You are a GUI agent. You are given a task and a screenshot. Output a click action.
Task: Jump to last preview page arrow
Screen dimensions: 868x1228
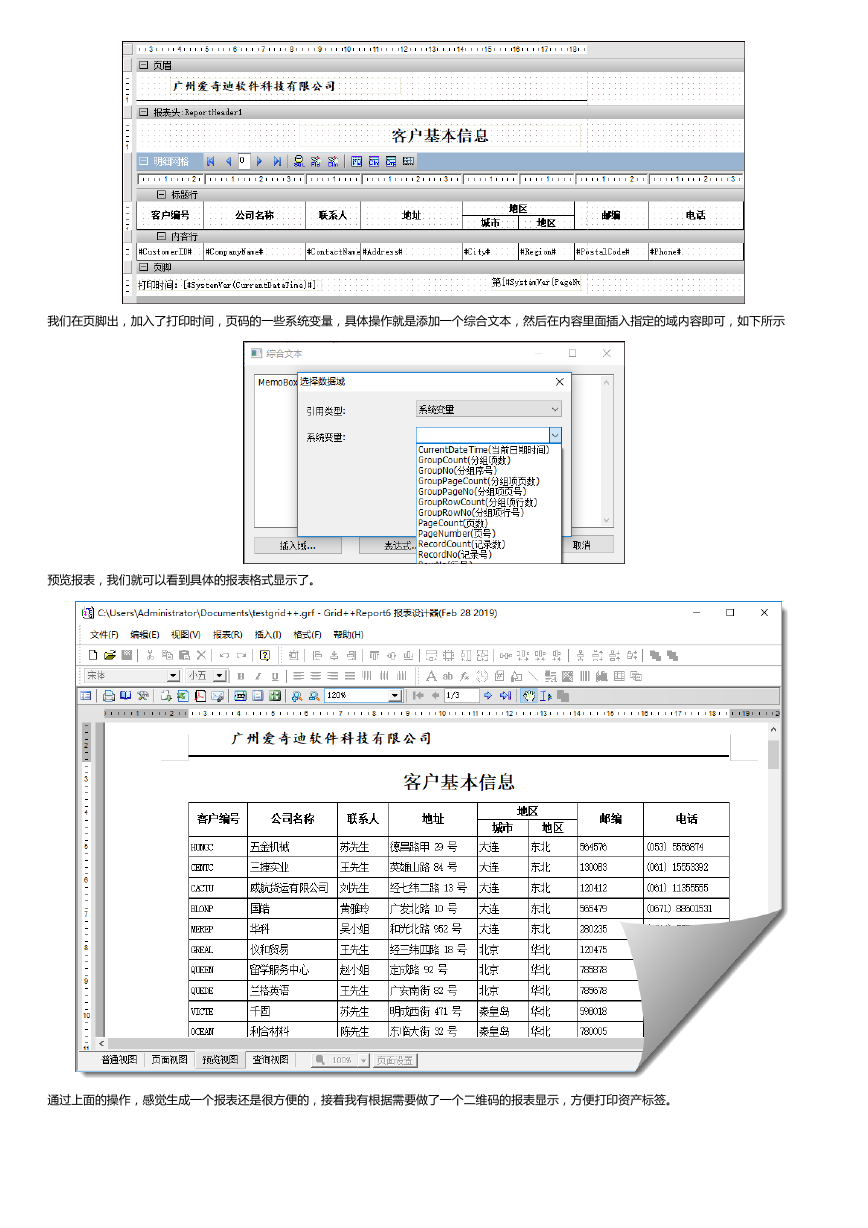505,695
